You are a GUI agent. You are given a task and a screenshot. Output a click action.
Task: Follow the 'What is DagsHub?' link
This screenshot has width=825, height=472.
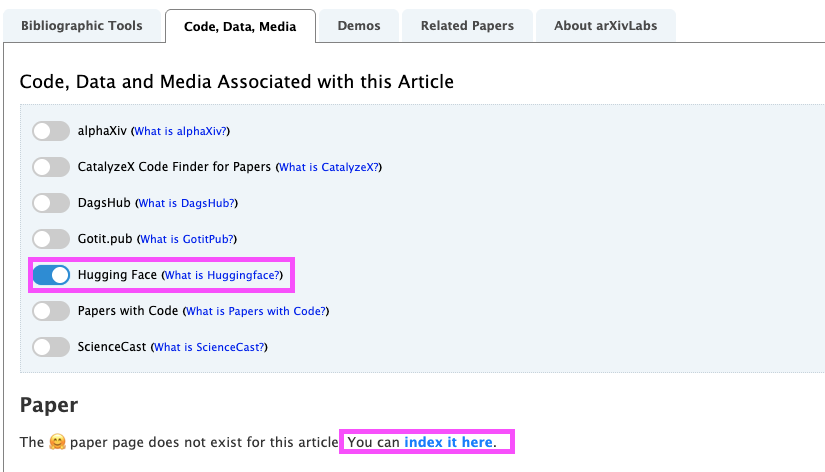pyautogui.click(x=187, y=203)
